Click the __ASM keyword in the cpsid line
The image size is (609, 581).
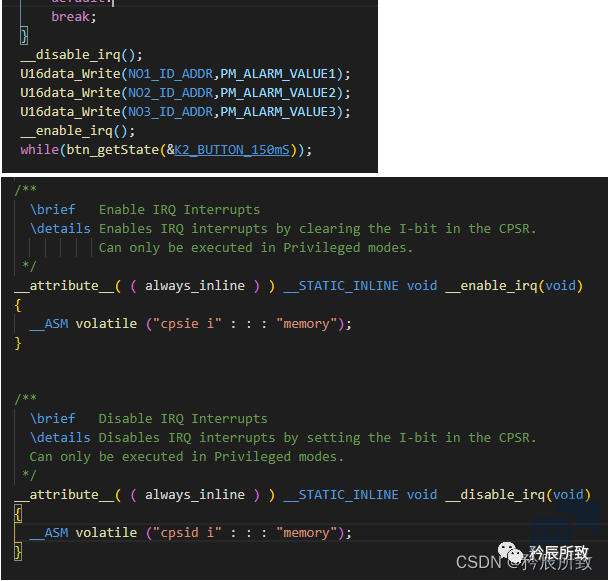click(49, 533)
